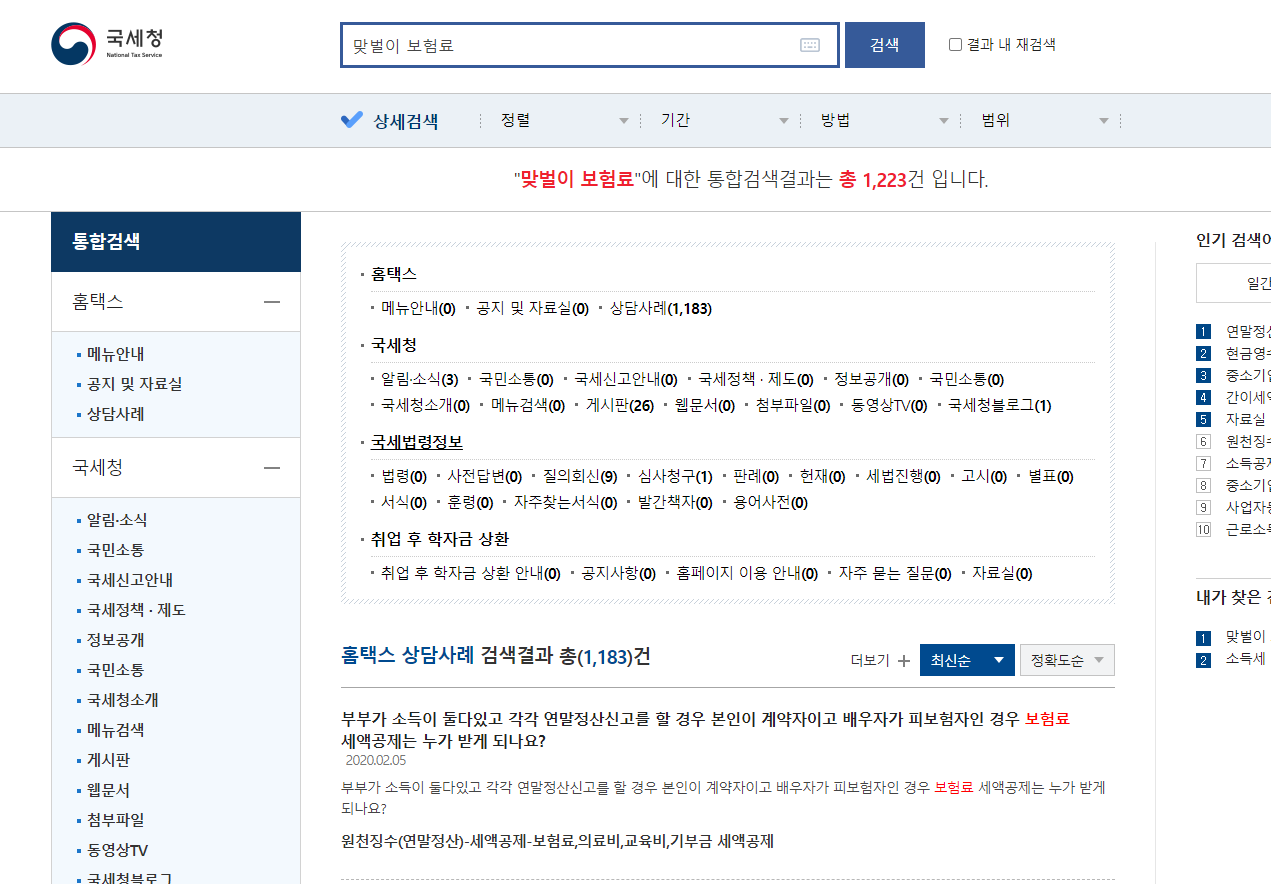Select 국세신고안내 in the sidebar
This screenshot has height=884, width=1271.
[130, 580]
